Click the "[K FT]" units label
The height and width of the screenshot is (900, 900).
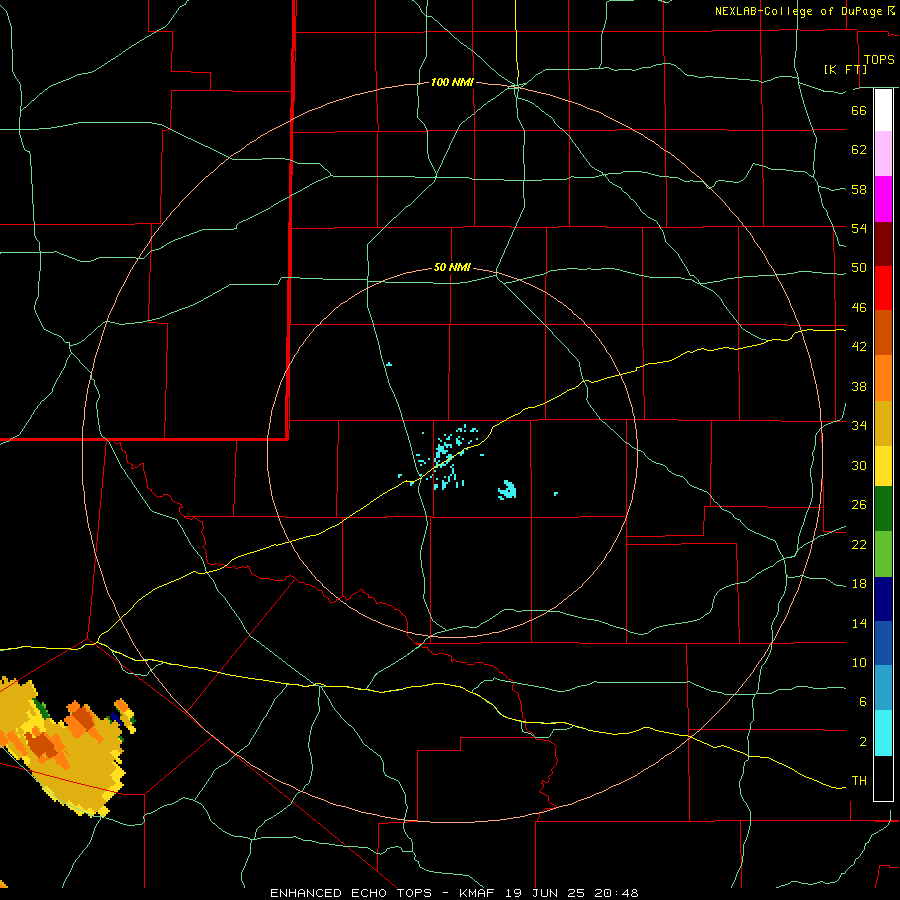[x=845, y=69]
